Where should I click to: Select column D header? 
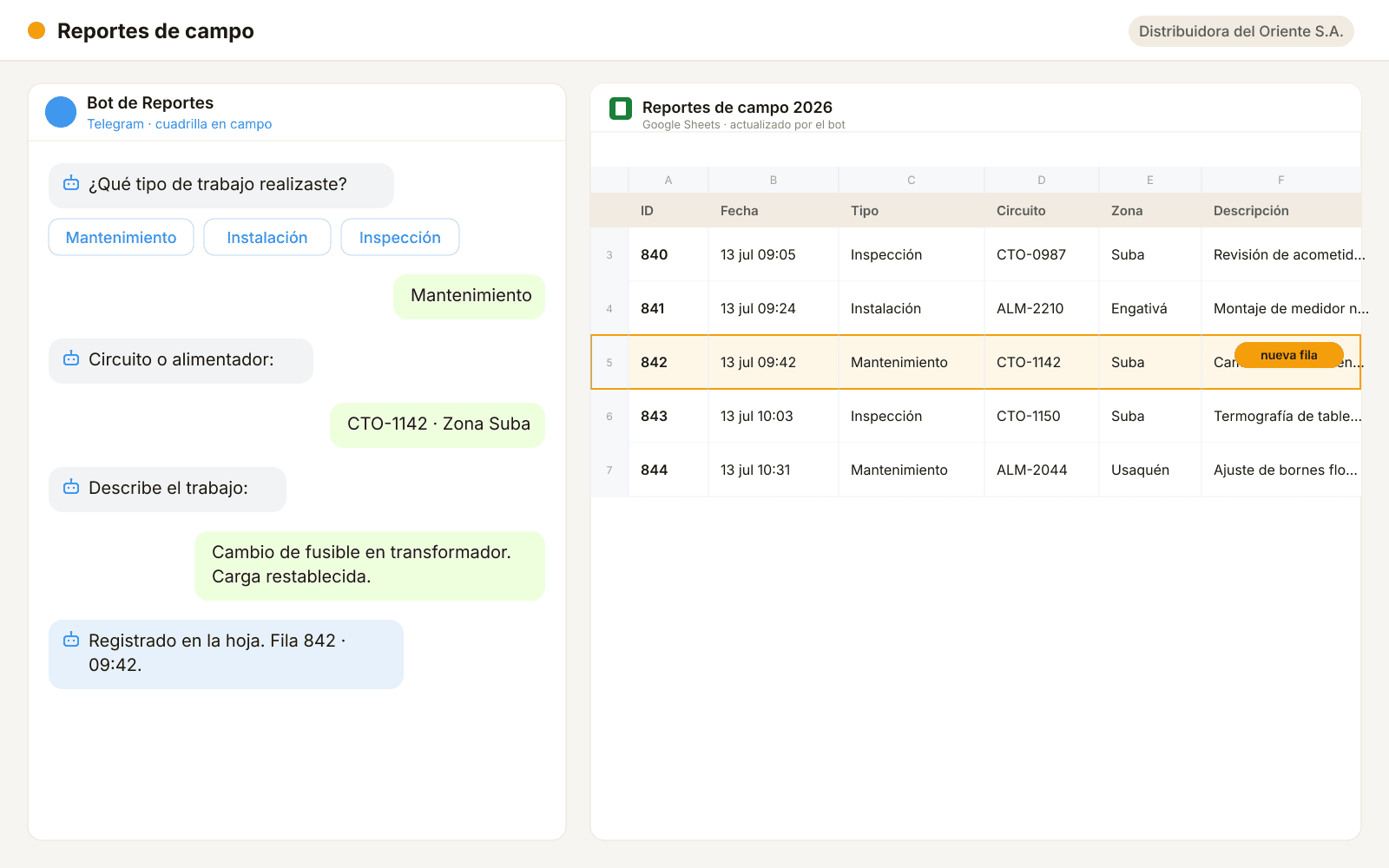point(1042,180)
